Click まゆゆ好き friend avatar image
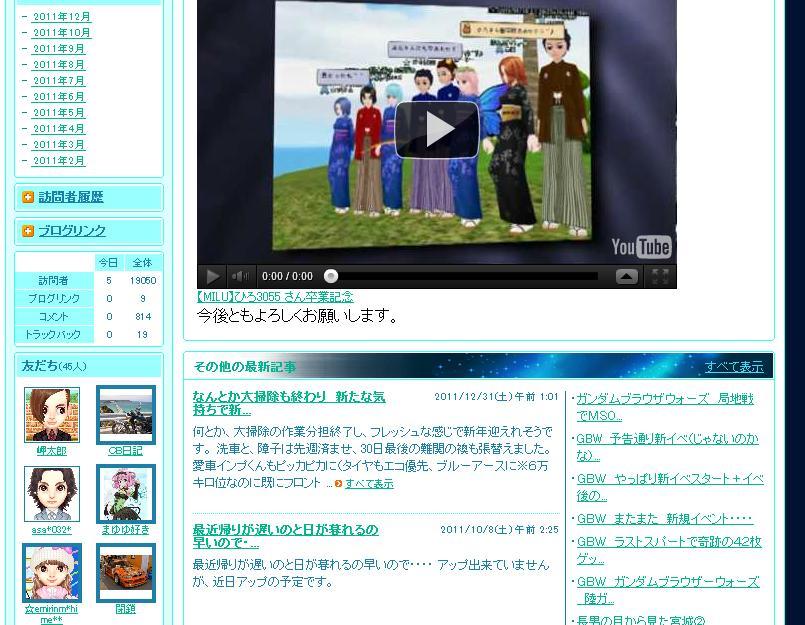The image size is (805, 625). coord(126,494)
